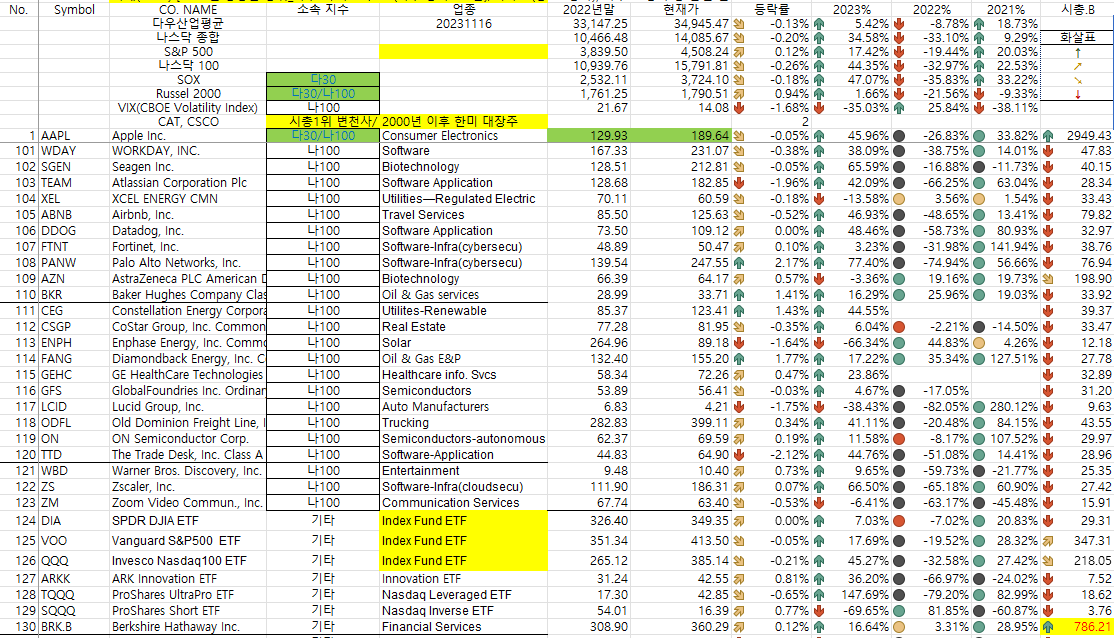Select Index Fund ETF cell in DIA row
This screenshot has height=638, width=1114.
(x=463, y=521)
